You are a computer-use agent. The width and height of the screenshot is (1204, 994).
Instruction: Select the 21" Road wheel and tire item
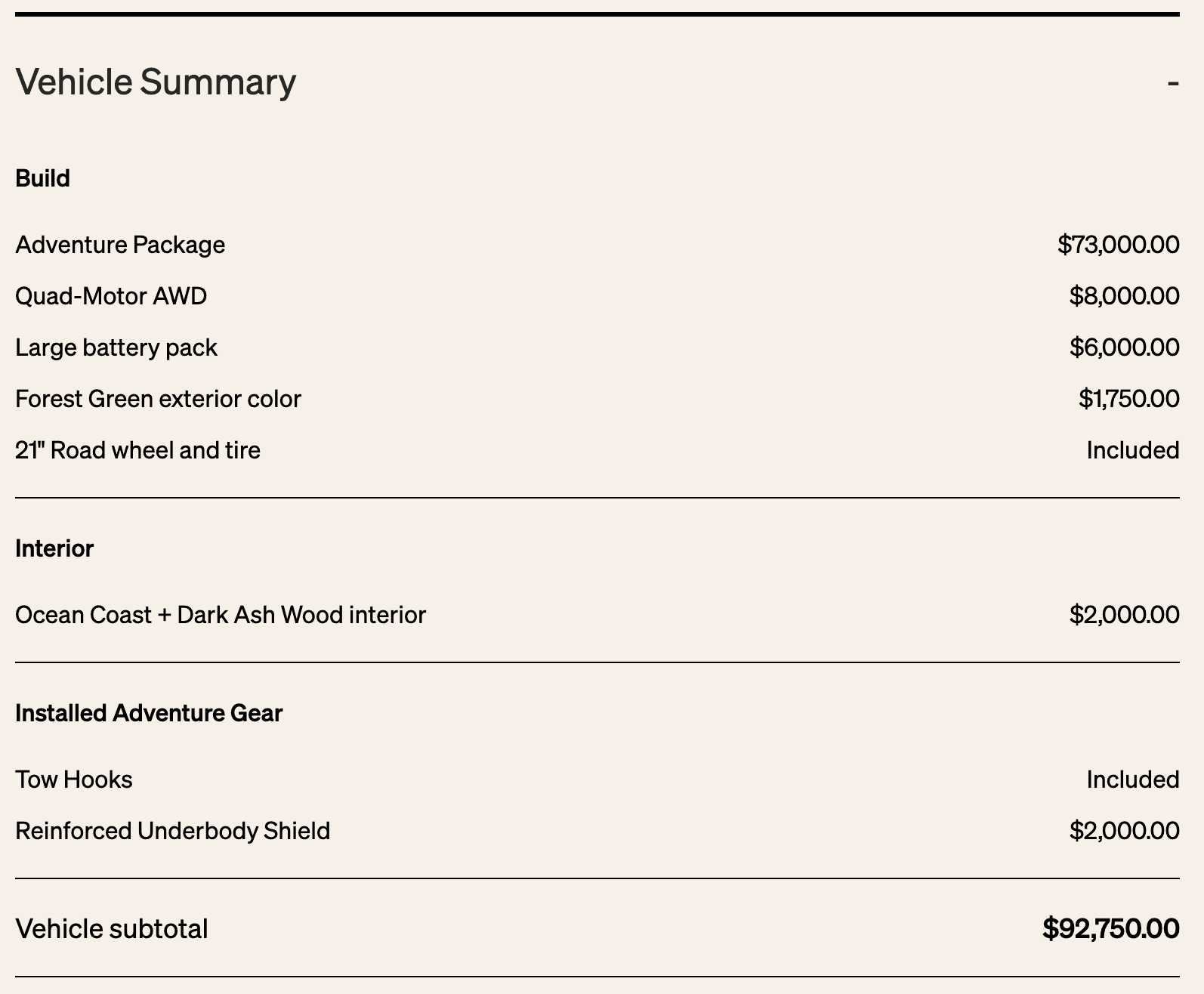click(x=137, y=450)
